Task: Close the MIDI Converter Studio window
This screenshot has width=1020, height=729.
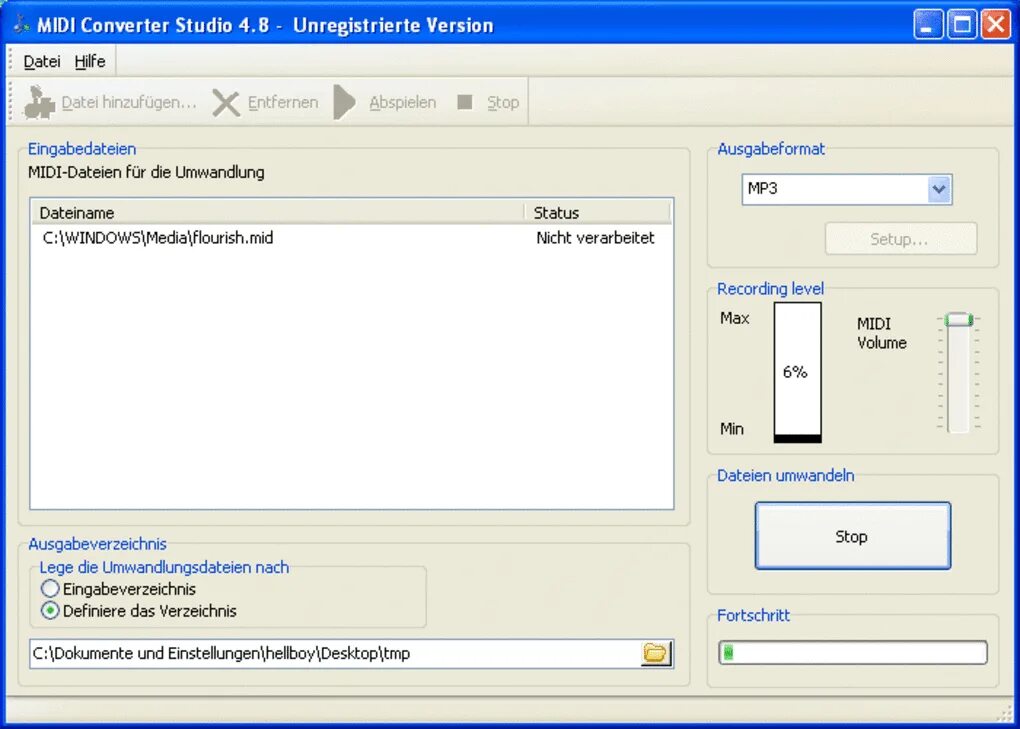Action: (995, 25)
